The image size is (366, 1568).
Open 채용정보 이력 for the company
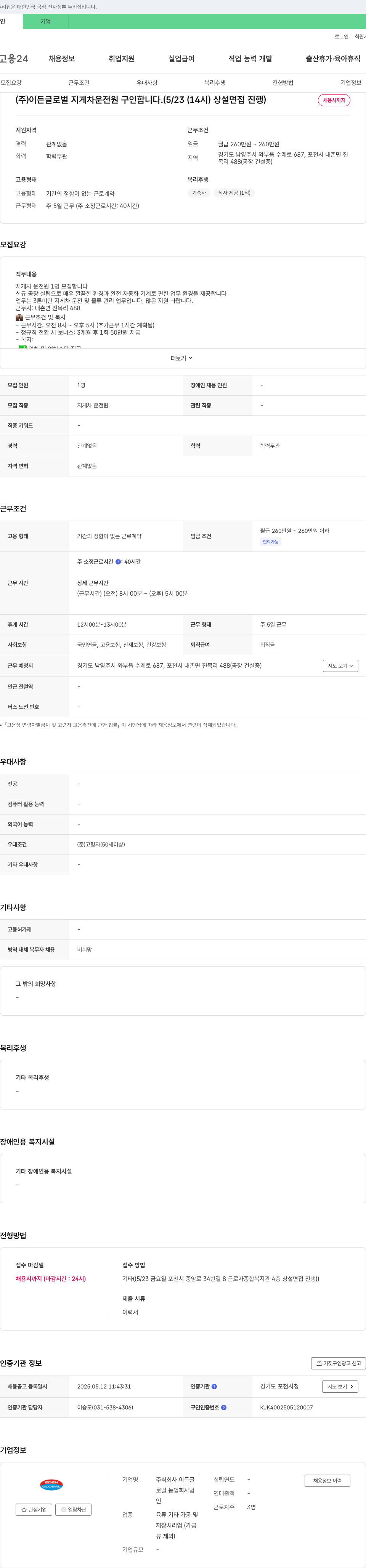pyautogui.click(x=327, y=1480)
